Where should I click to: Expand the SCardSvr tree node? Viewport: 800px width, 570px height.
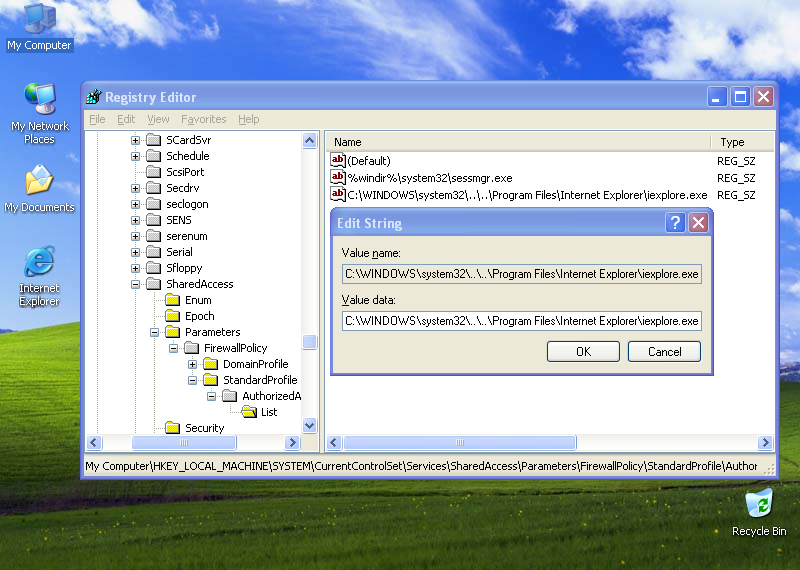pyautogui.click(x=135, y=140)
